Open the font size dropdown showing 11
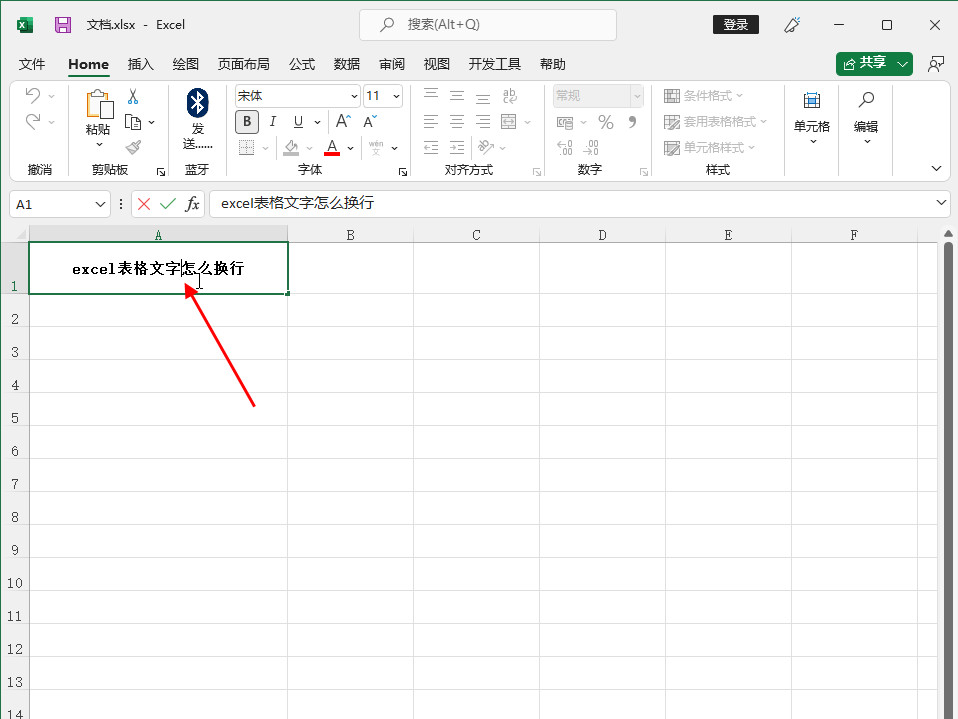 click(396, 97)
